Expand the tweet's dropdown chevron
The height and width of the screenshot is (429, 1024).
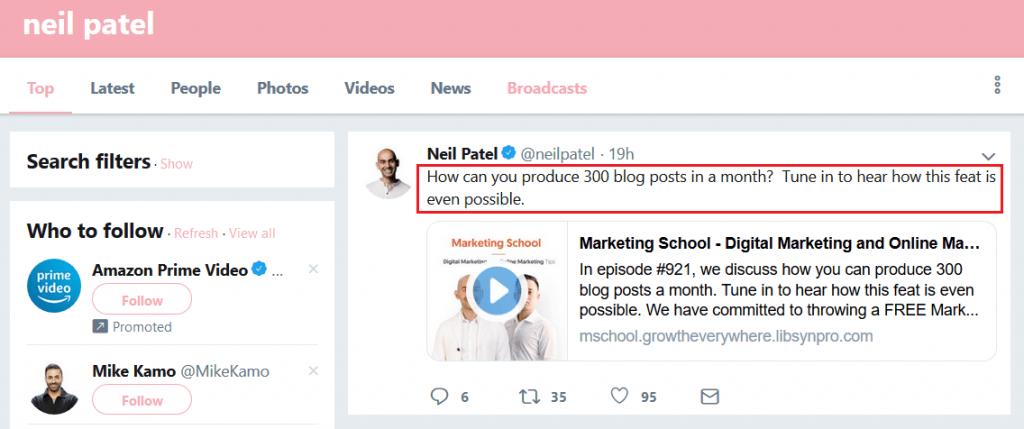pos(988,156)
